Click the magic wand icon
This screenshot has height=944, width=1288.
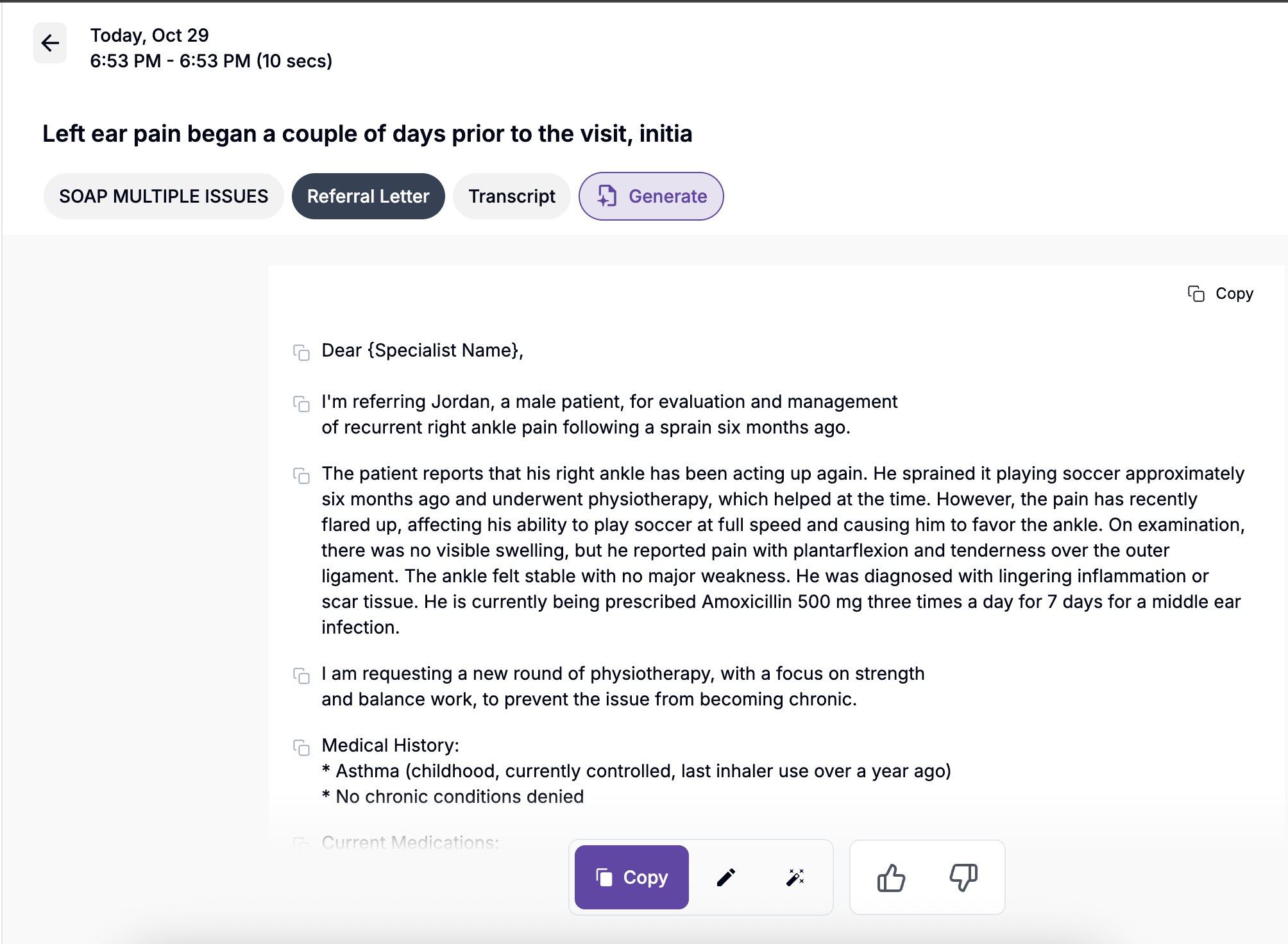(x=795, y=877)
